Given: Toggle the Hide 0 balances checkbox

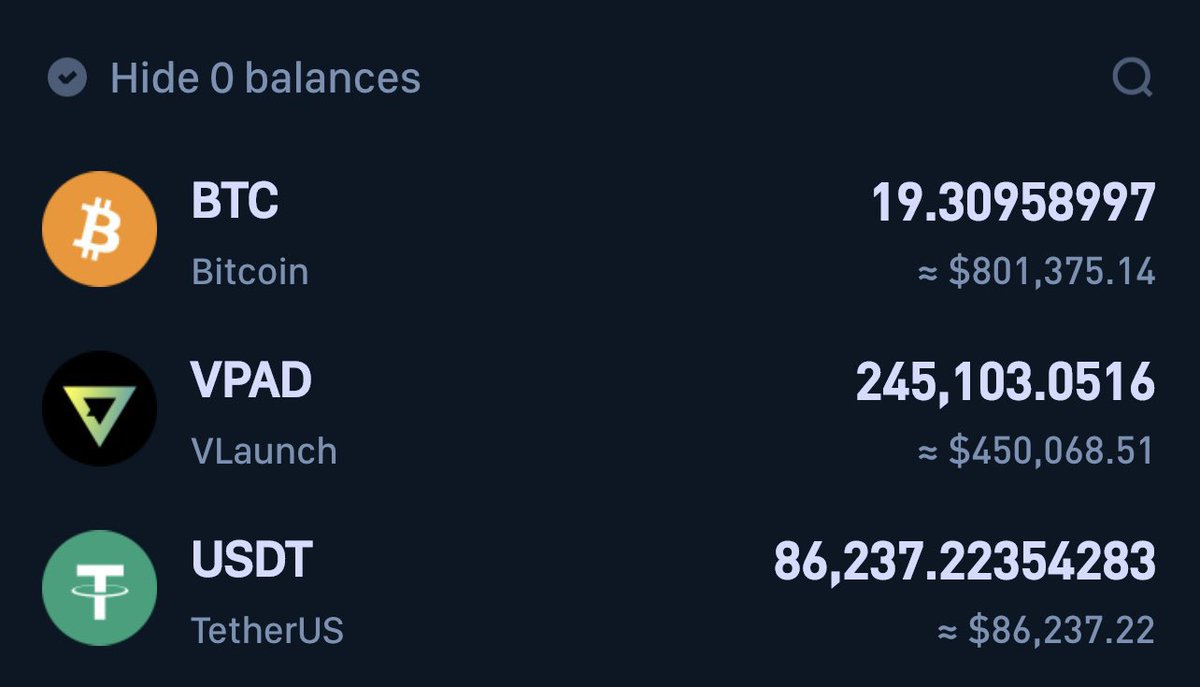Looking at the screenshot, I should (67, 77).
